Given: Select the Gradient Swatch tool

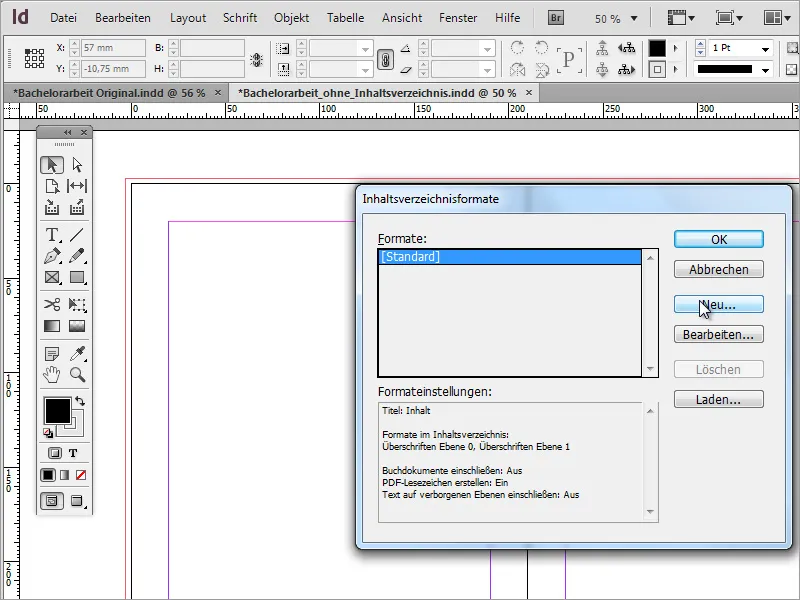Looking at the screenshot, I should [52, 326].
